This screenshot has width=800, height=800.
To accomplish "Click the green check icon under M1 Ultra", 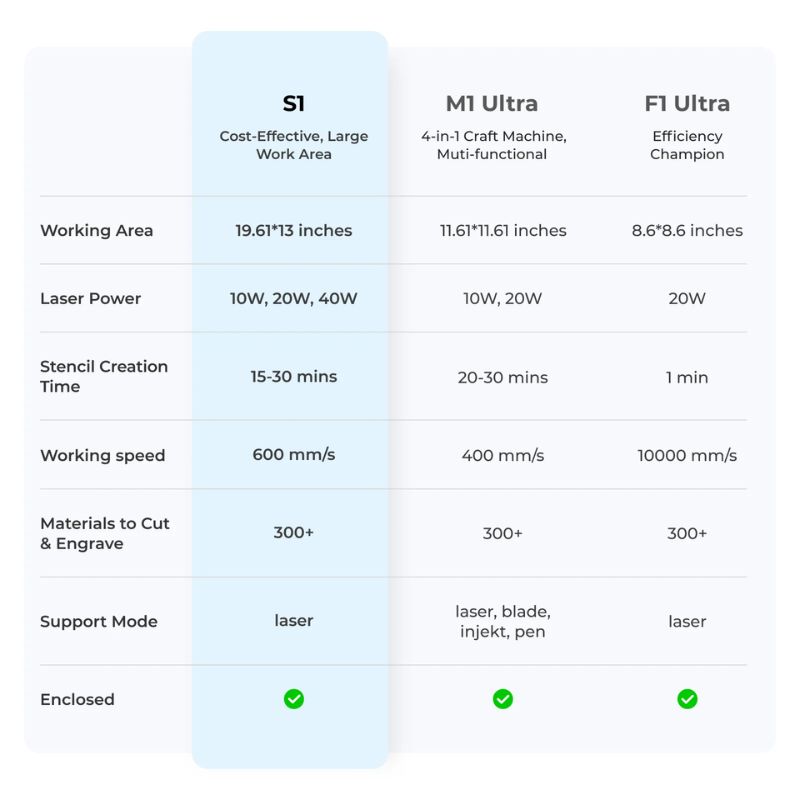I will [503, 699].
